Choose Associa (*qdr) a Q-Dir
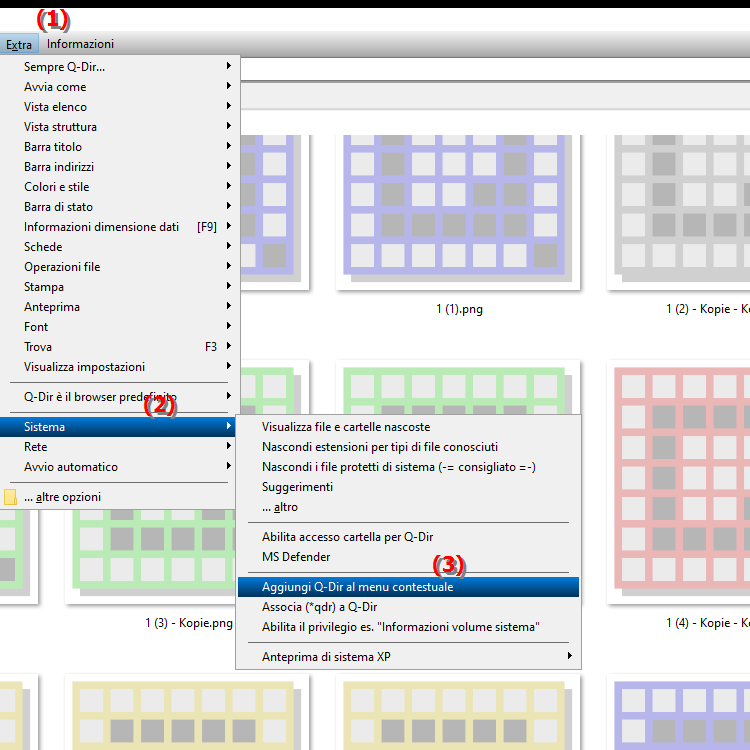 [408, 607]
